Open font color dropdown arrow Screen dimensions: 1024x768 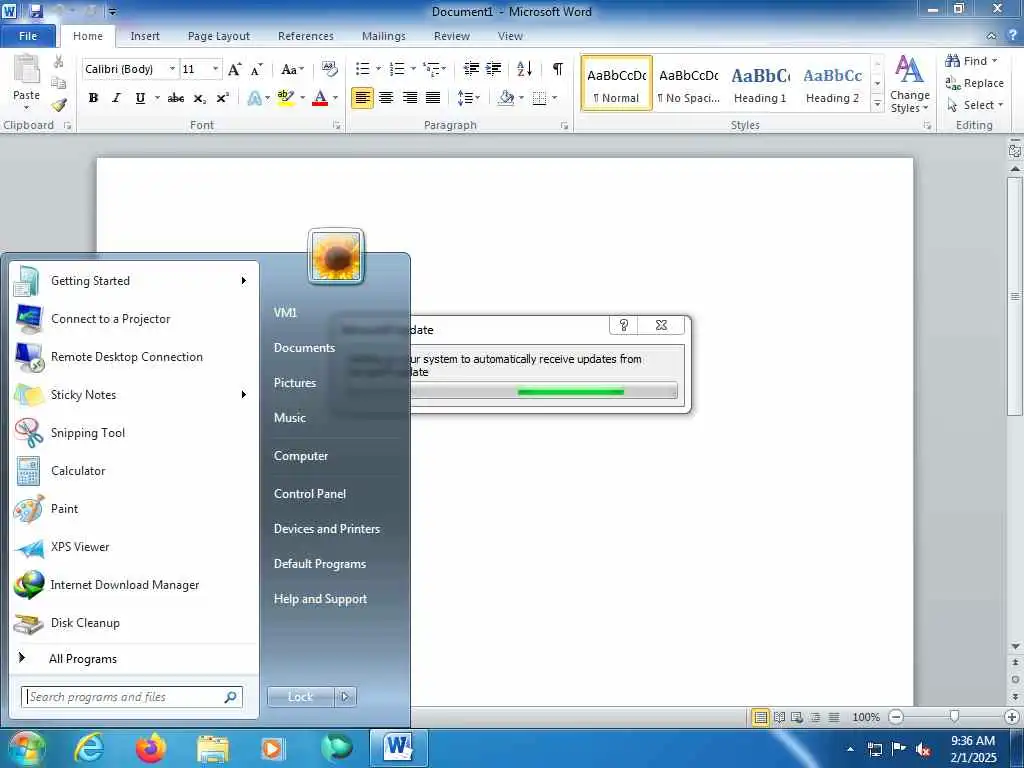click(336, 98)
